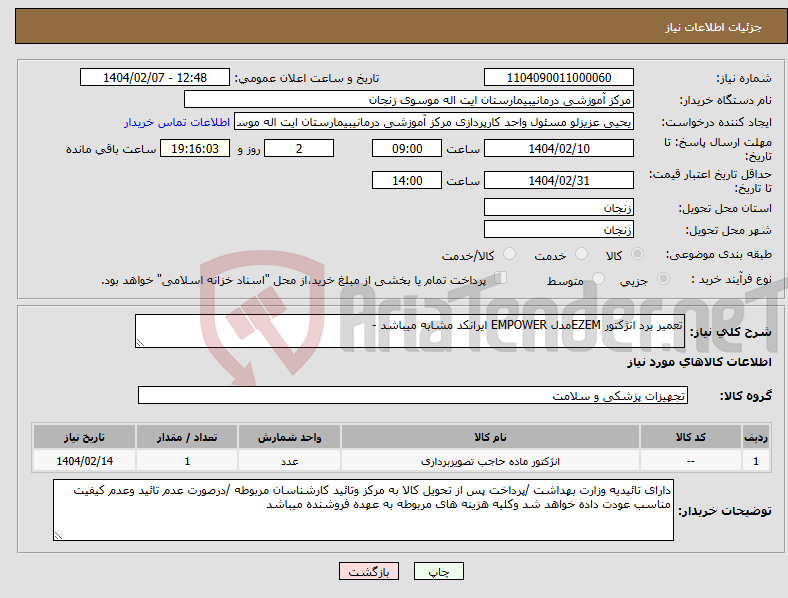Click the resize handle of buyer notes textarea

click(x=58, y=536)
